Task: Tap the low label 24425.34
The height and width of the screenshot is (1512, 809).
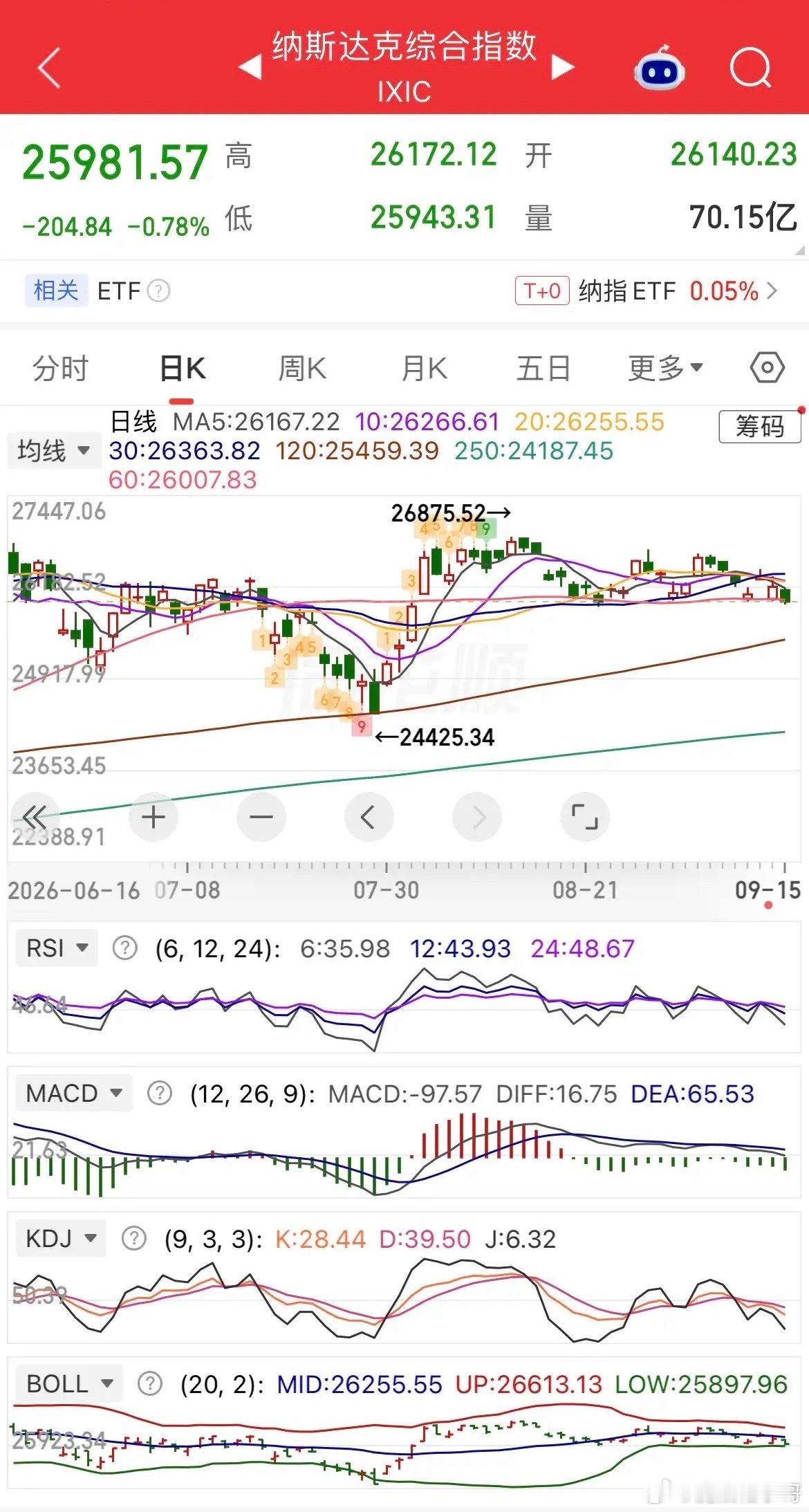Action: click(447, 737)
